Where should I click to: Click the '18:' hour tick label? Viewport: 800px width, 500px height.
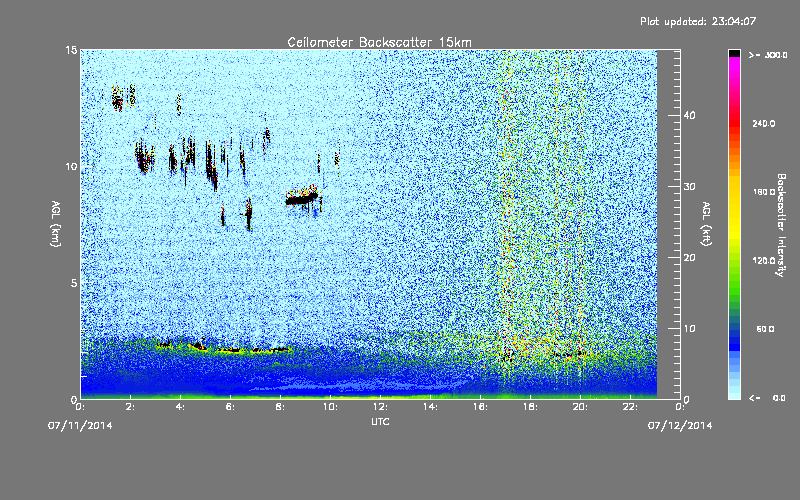click(530, 407)
